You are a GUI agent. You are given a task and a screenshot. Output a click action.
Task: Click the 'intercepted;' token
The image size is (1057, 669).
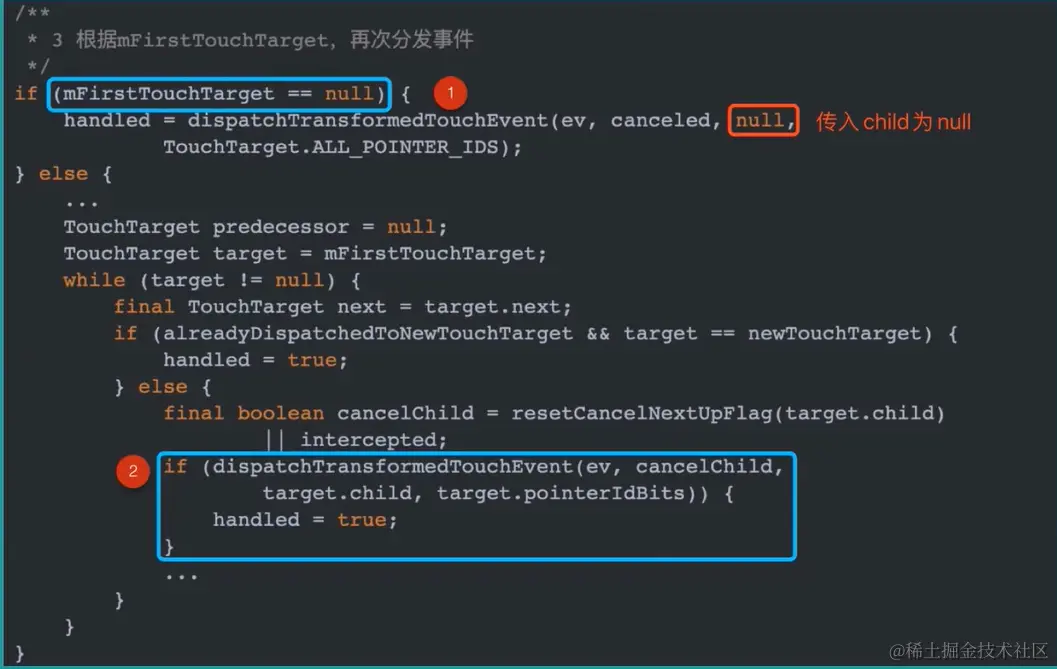click(x=373, y=440)
